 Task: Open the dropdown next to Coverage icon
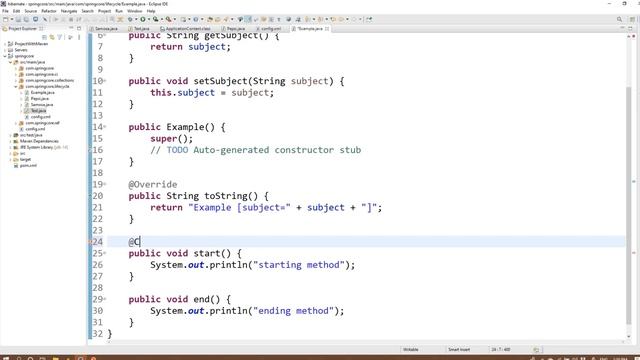(x=162, y=19)
